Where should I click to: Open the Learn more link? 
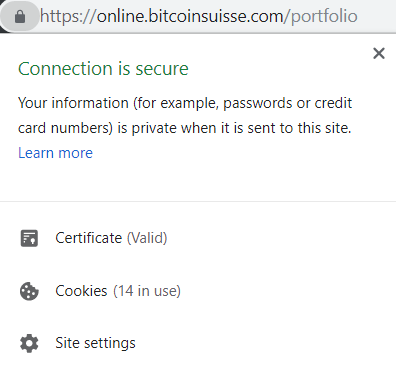55,153
